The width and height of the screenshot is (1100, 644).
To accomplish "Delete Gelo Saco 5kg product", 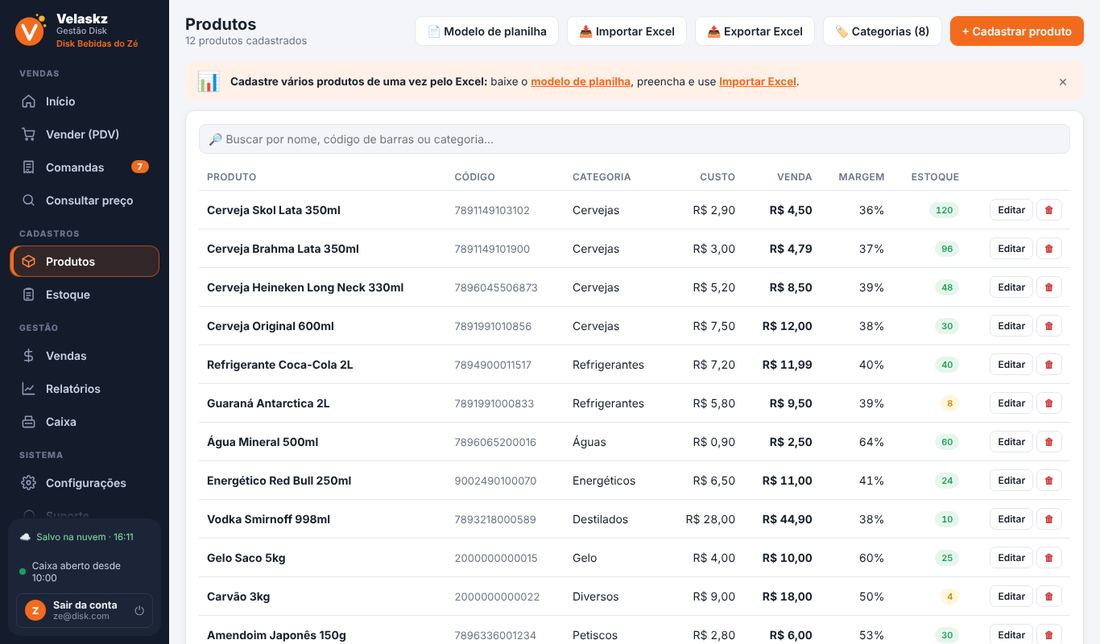I will (1049, 557).
